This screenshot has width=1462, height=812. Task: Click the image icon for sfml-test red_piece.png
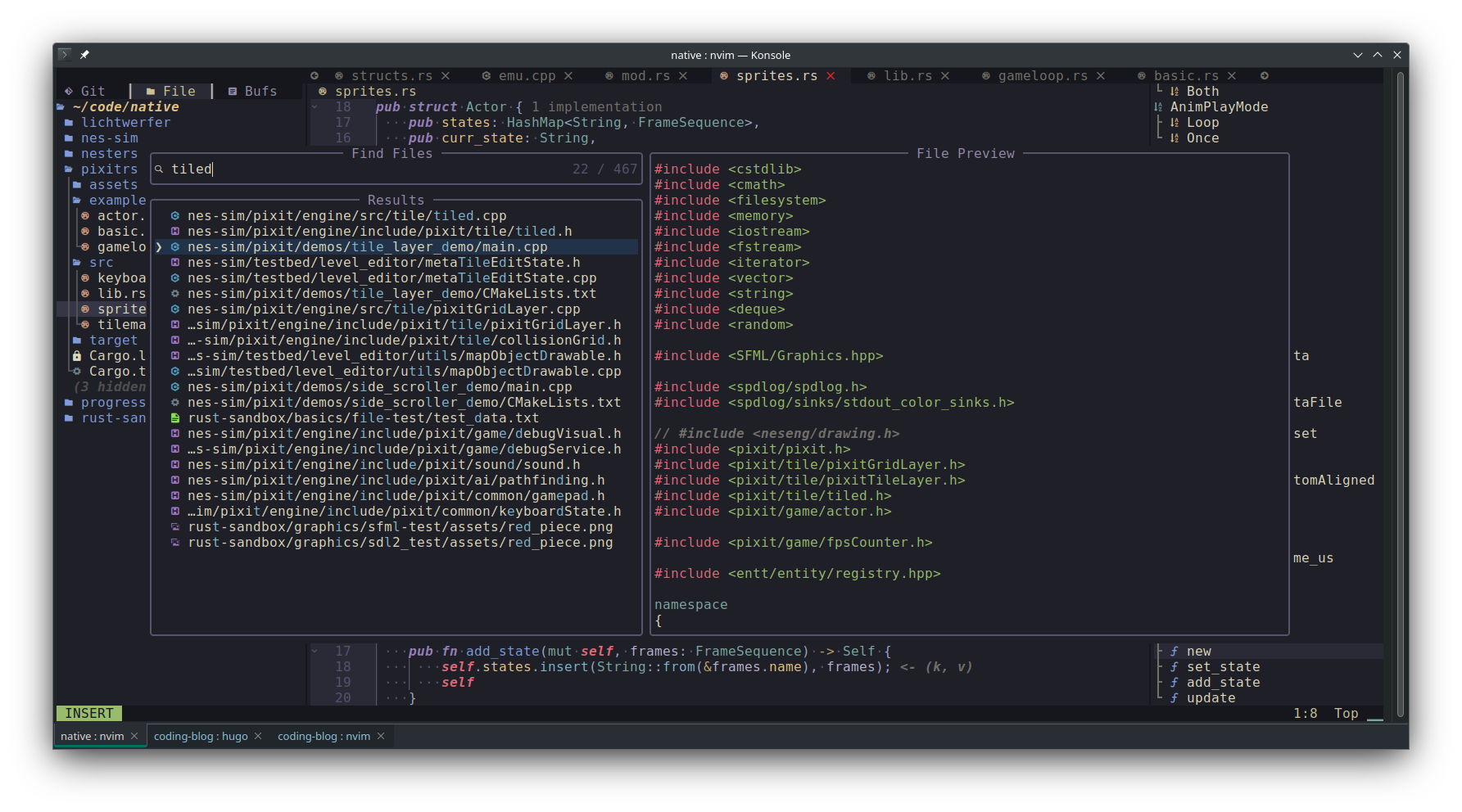tap(175, 527)
